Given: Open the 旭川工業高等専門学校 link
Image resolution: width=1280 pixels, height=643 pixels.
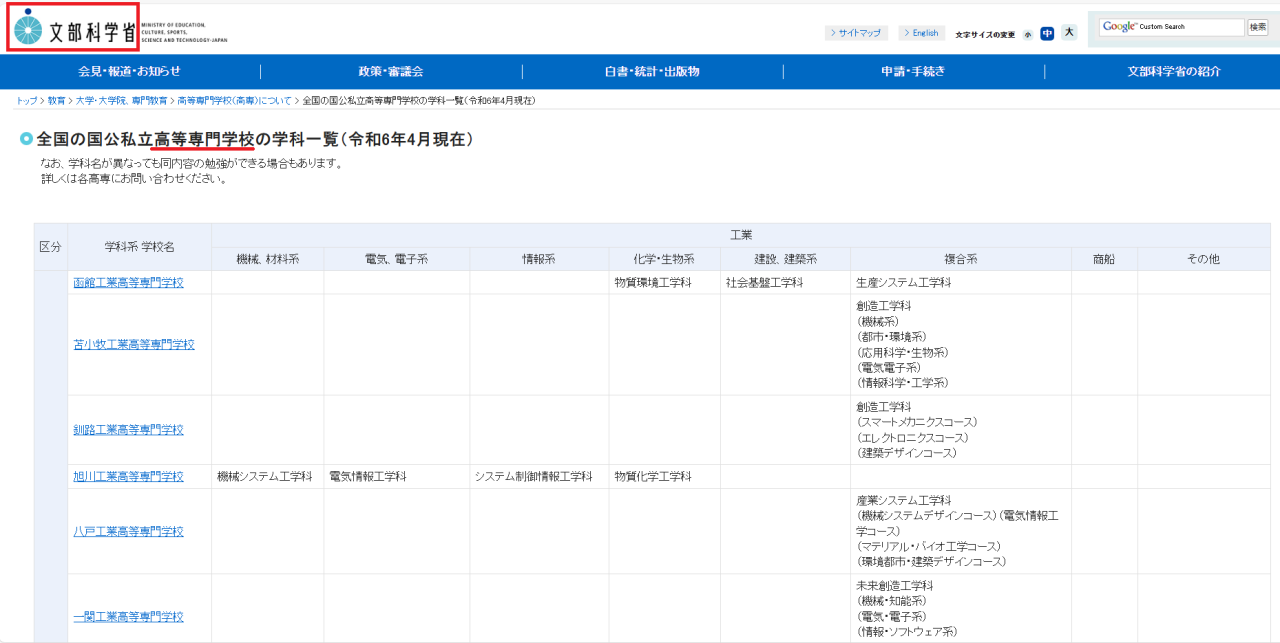Looking at the screenshot, I should (x=128, y=477).
